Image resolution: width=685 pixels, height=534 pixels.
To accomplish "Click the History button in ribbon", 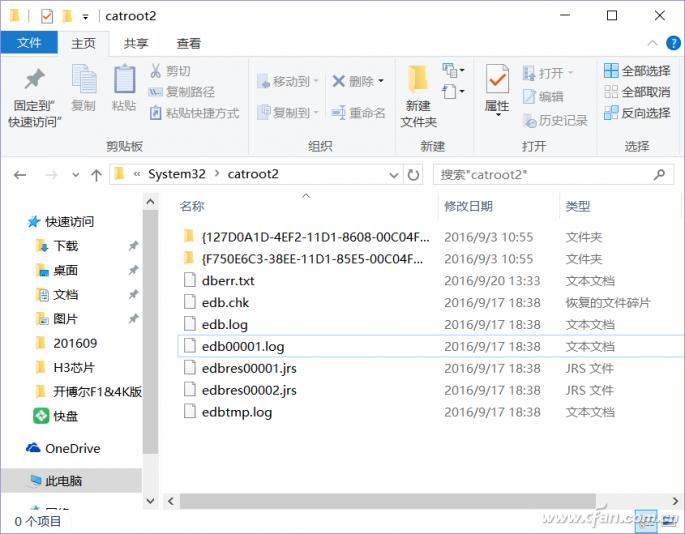I will 555,120.
